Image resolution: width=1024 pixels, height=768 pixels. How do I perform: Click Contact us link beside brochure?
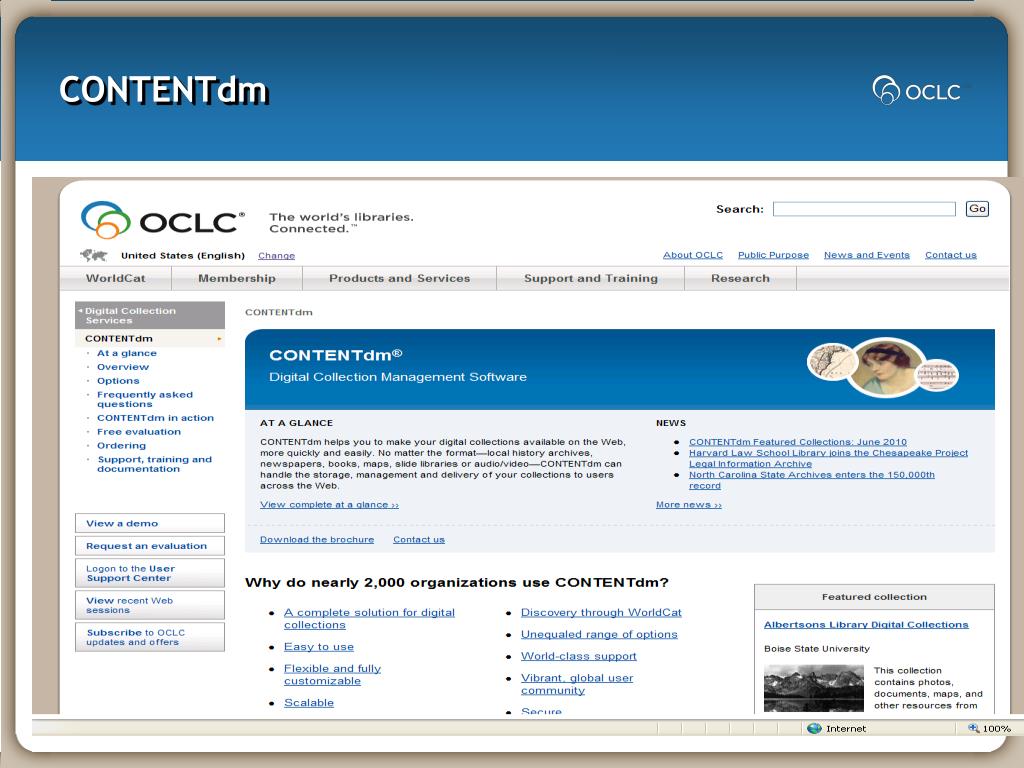tap(419, 539)
